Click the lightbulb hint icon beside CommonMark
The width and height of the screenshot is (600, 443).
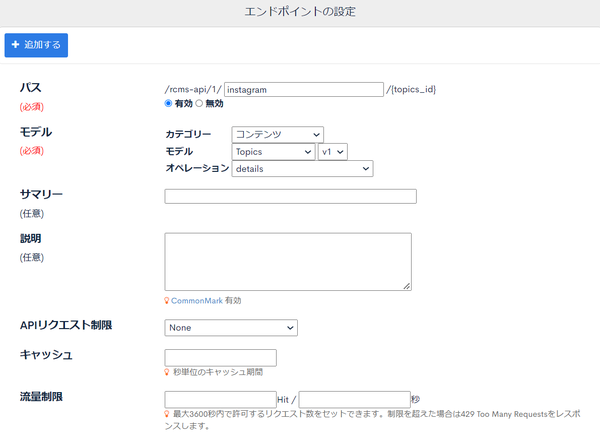[x=167, y=301]
